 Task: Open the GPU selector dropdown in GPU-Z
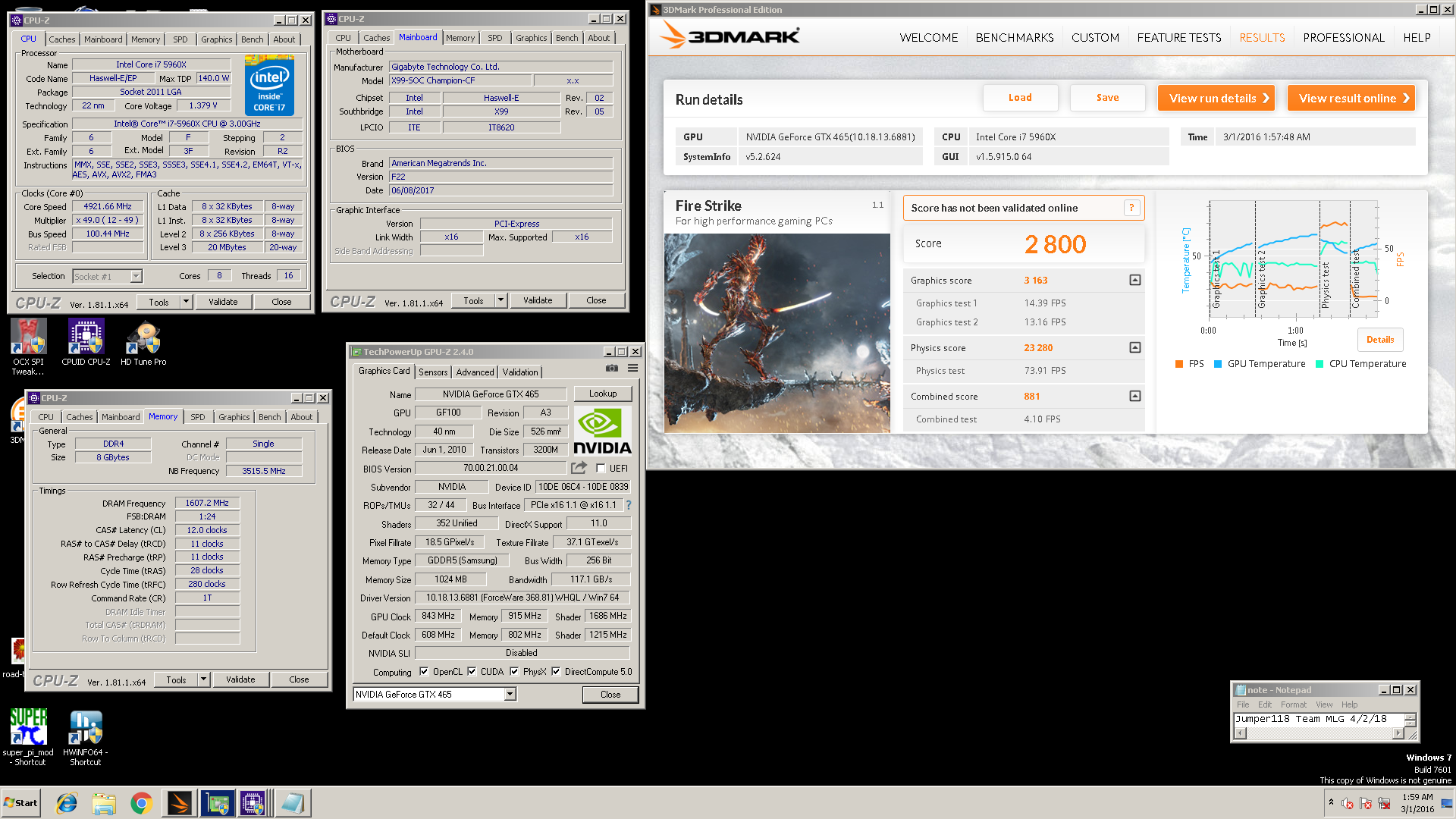[510, 694]
